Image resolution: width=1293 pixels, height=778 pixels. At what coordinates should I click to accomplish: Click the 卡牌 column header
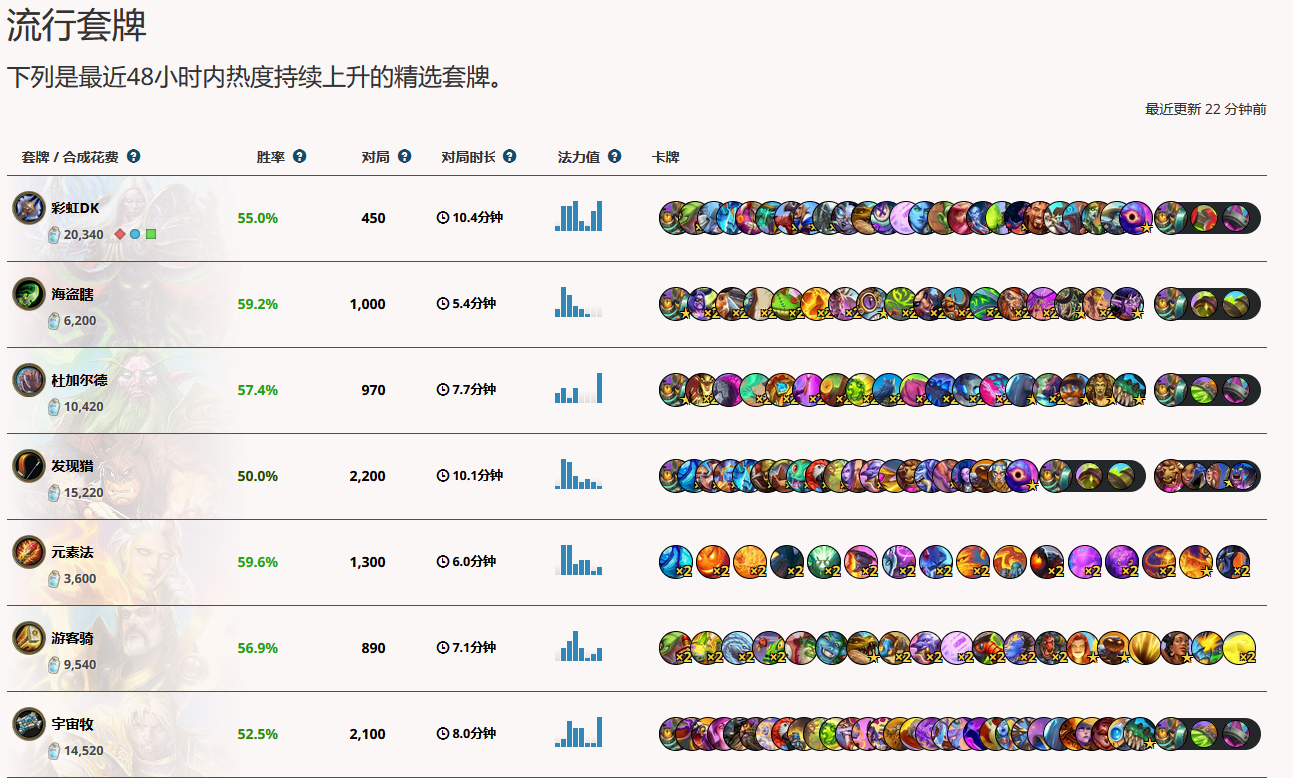[665, 157]
